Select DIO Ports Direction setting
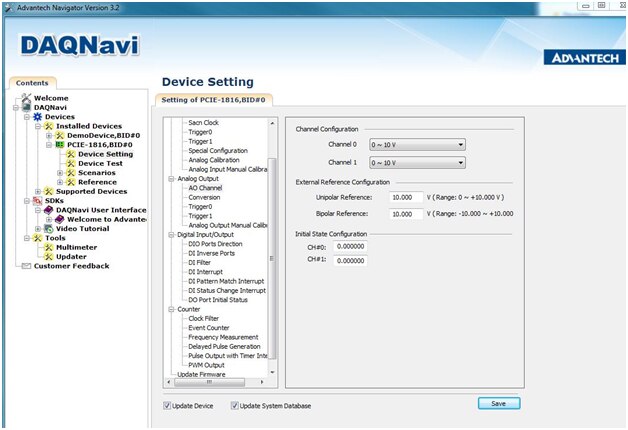628x430 pixels. [215, 244]
